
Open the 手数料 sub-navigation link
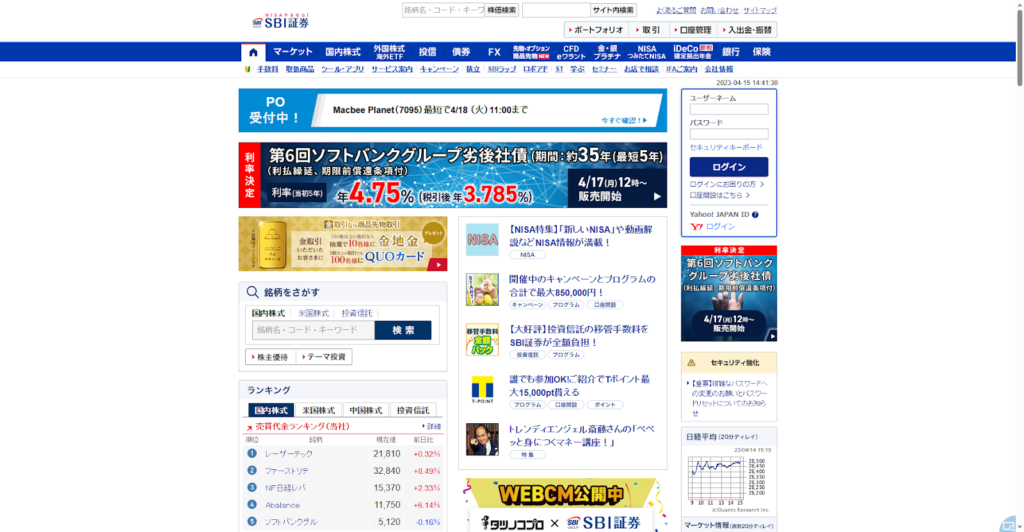(x=267, y=69)
